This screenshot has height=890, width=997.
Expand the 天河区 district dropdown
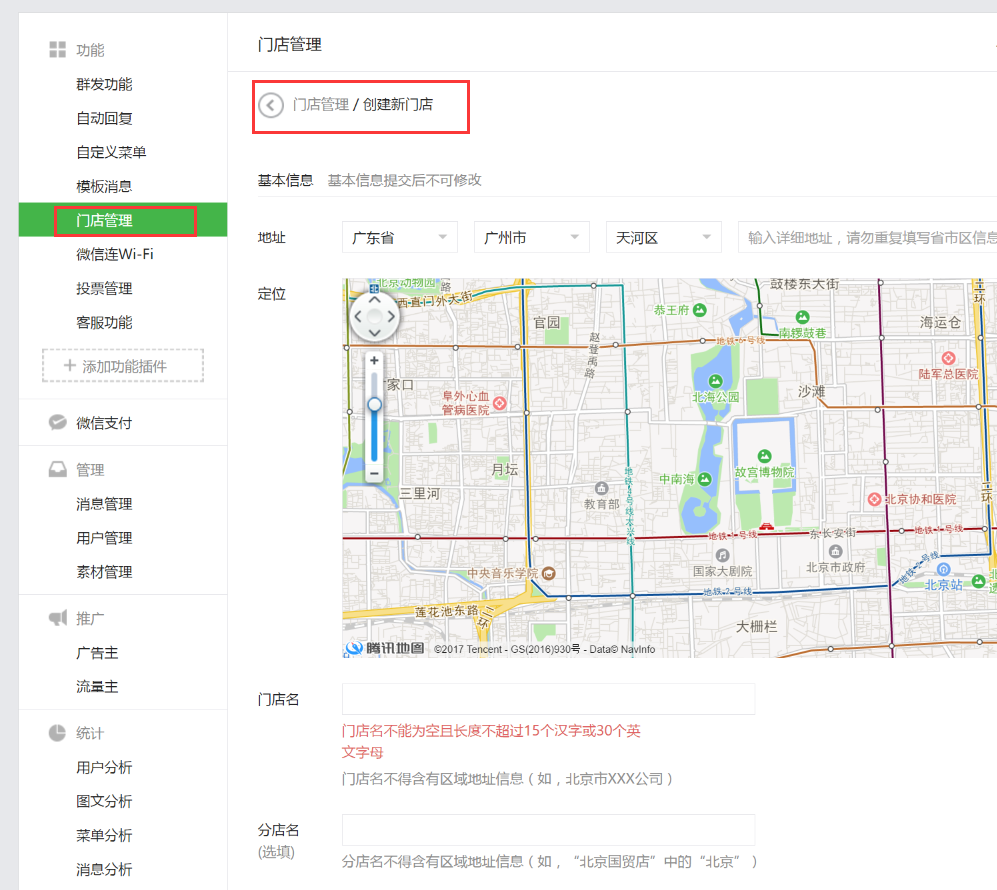click(663, 237)
